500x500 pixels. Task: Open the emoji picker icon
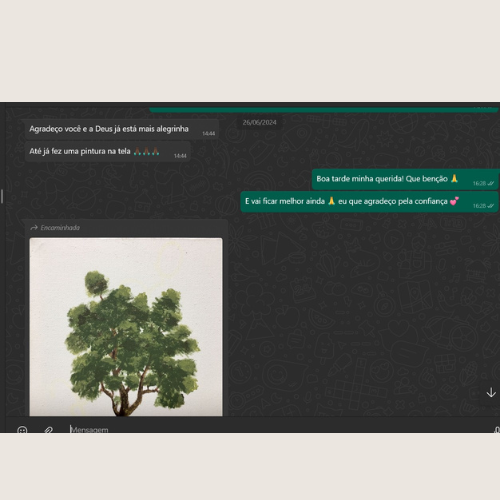point(22,430)
